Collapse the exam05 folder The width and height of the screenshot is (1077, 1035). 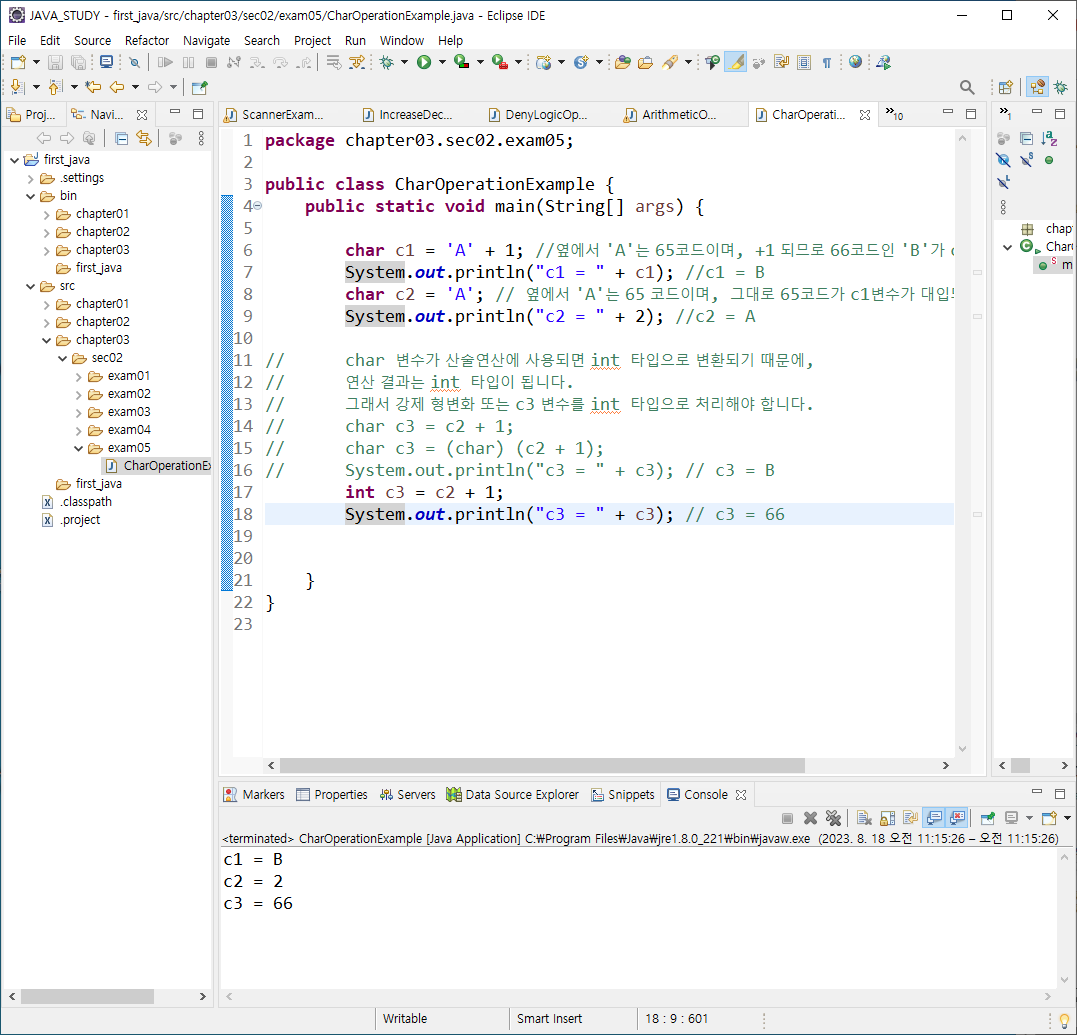(78, 448)
